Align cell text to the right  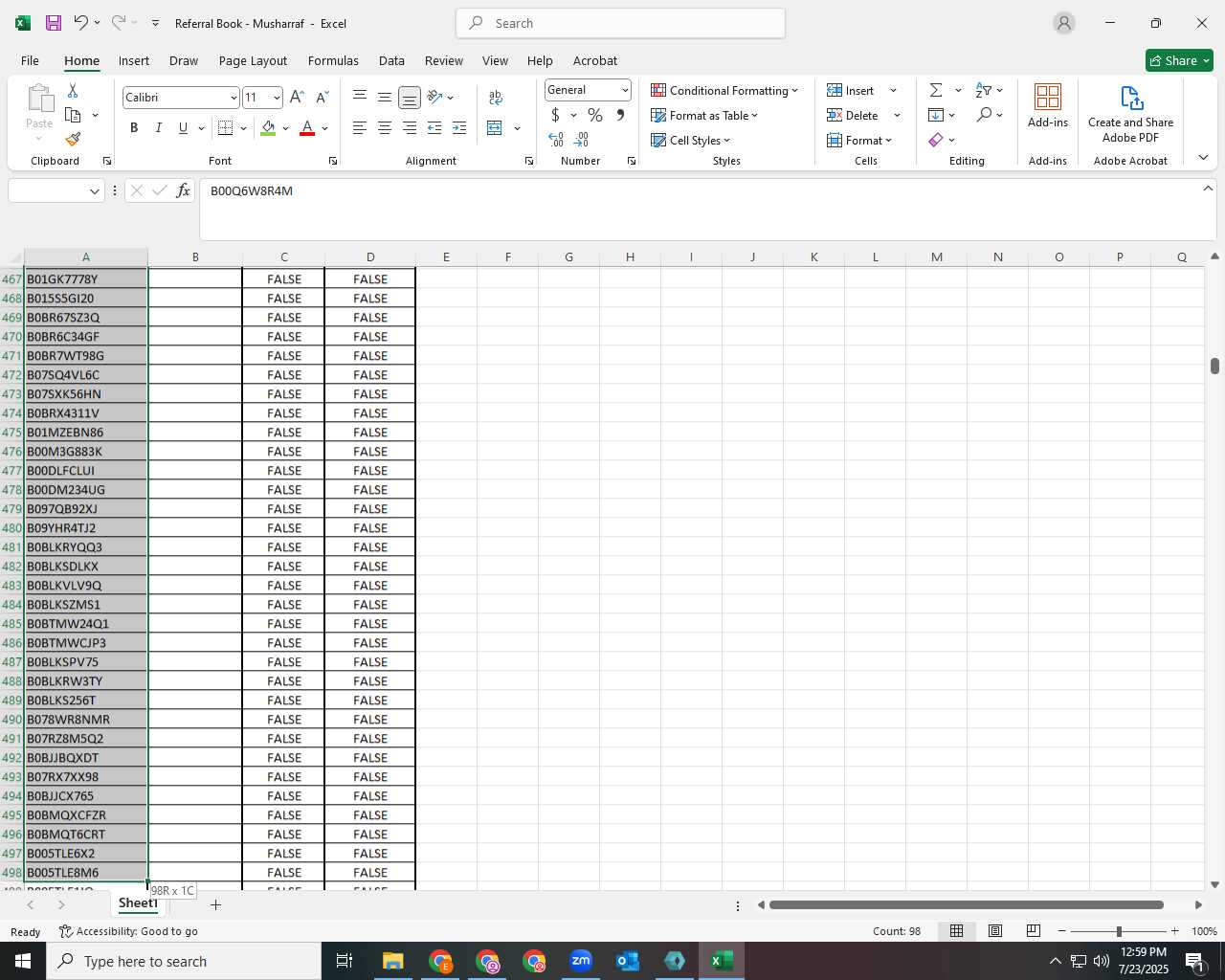pos(409,128)
